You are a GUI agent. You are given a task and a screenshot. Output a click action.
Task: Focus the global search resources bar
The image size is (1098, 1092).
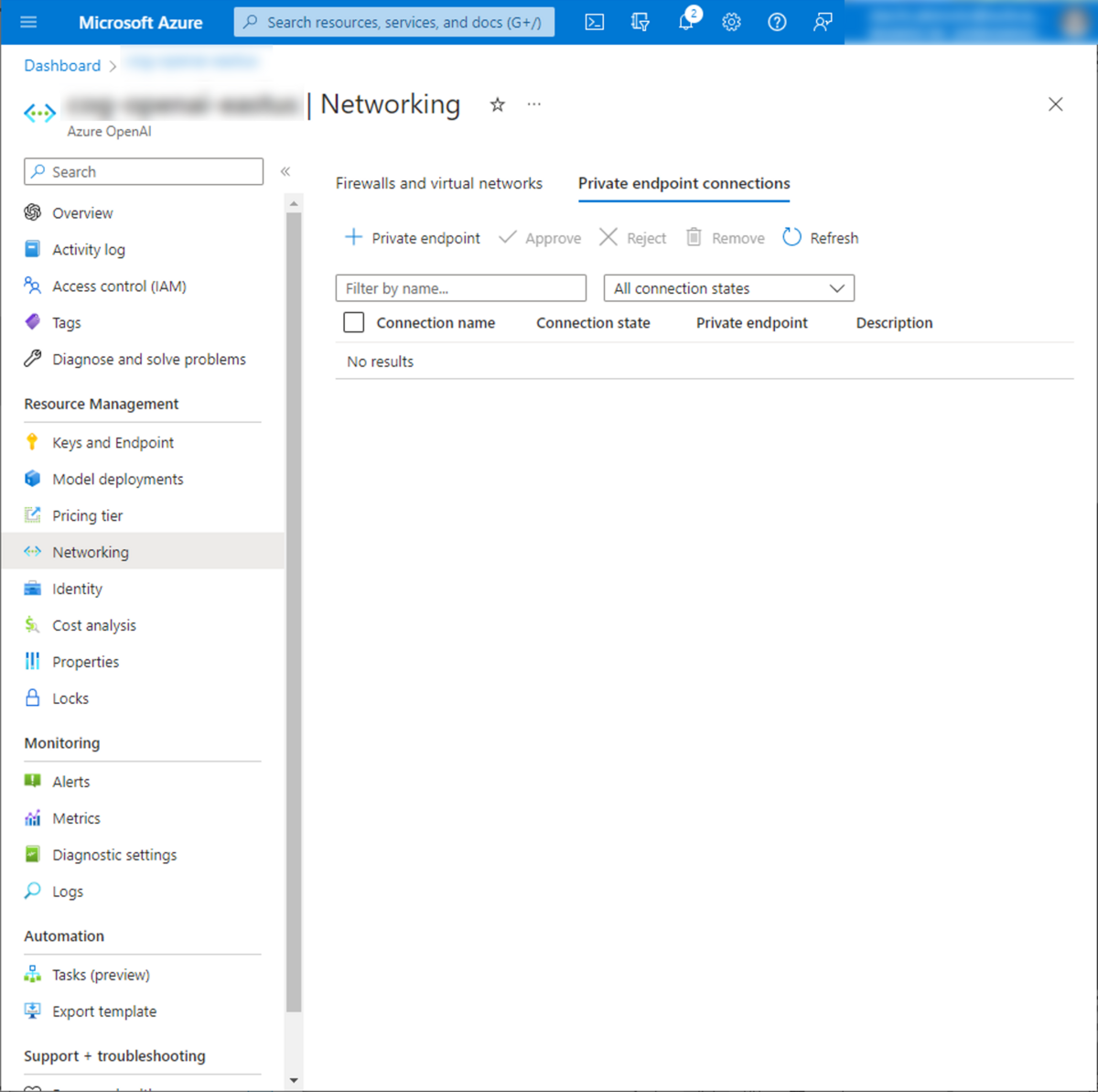tap(394, 22)
